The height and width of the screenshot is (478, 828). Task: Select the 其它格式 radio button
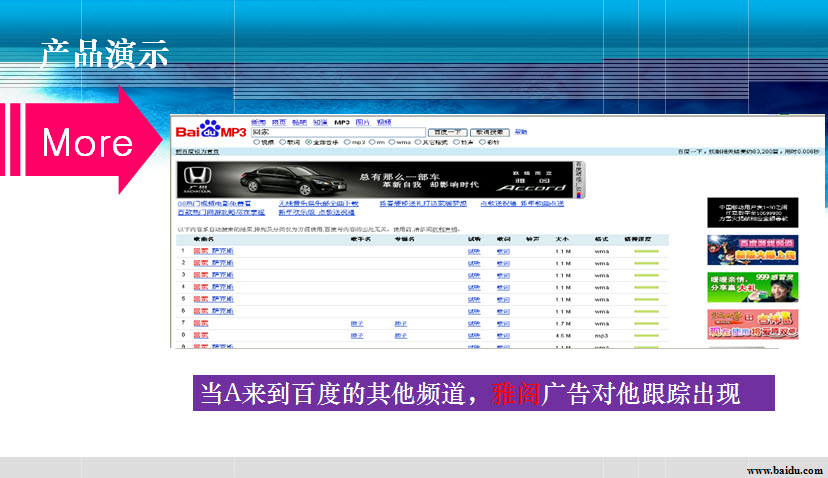(x=418, y=142)
